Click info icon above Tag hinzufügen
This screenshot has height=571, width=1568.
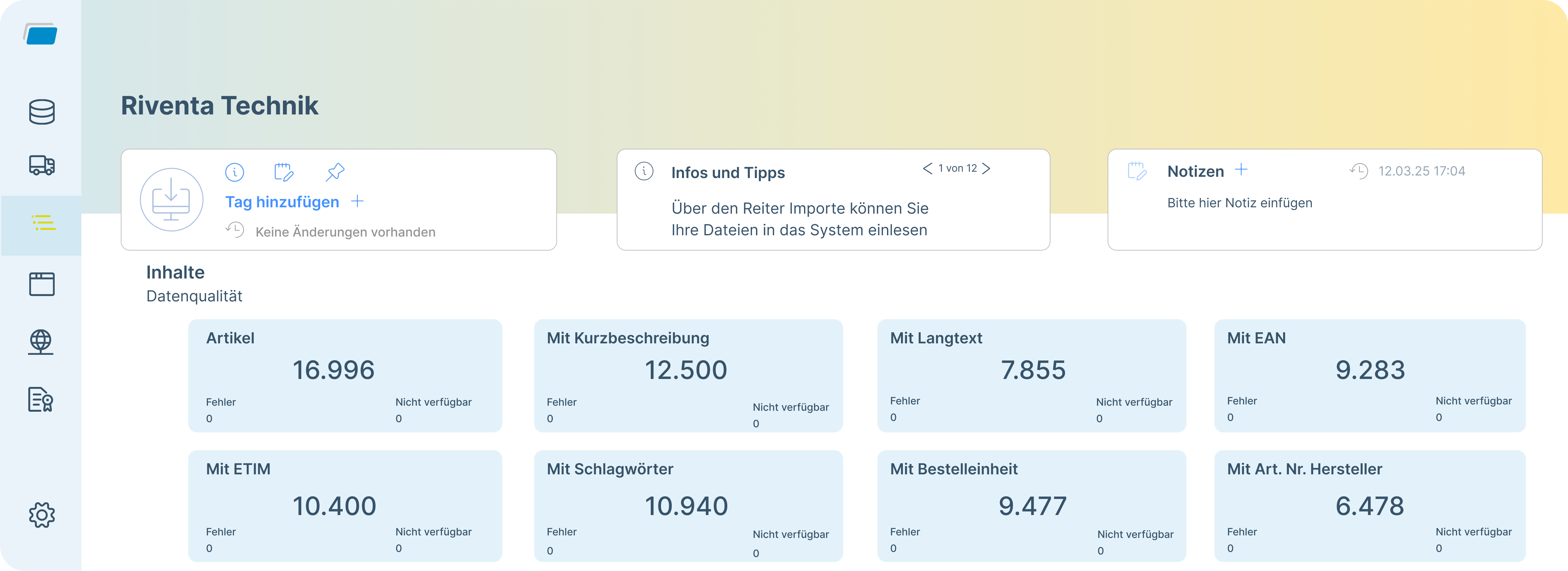234,172
